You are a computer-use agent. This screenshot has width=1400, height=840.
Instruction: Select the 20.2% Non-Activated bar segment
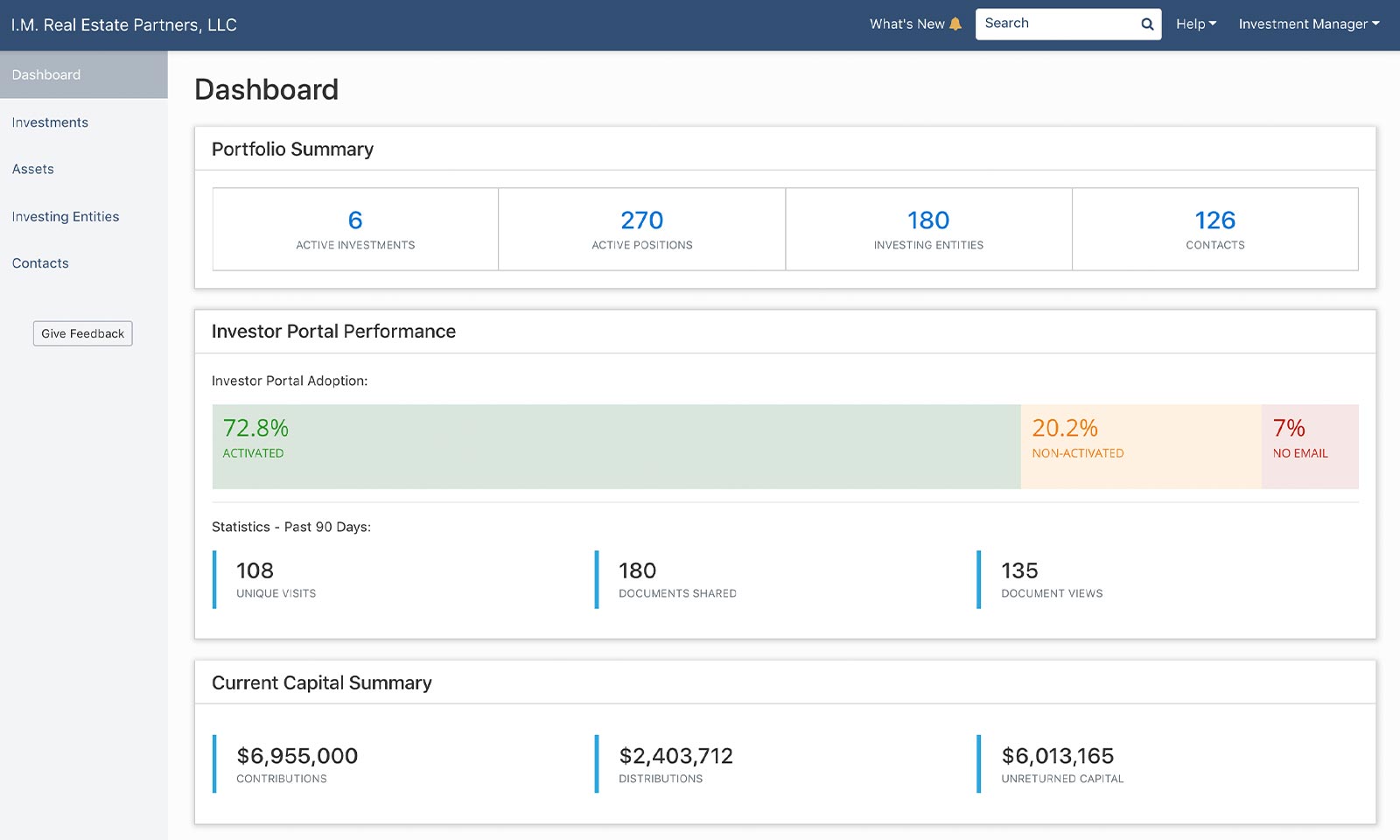click(x=1141, y=446)
